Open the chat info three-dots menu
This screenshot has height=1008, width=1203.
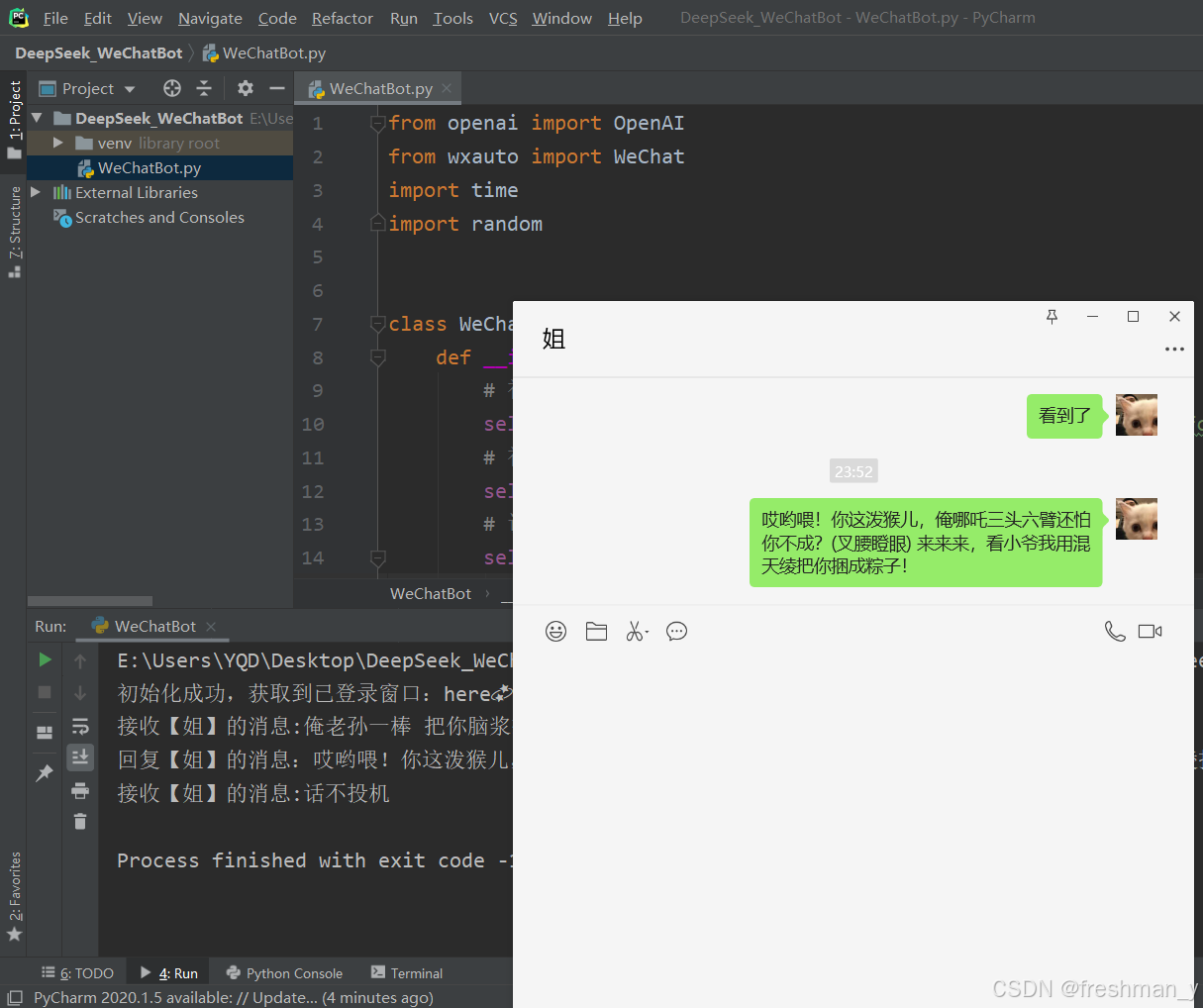pyautogui.click(x=1174, y=349)
